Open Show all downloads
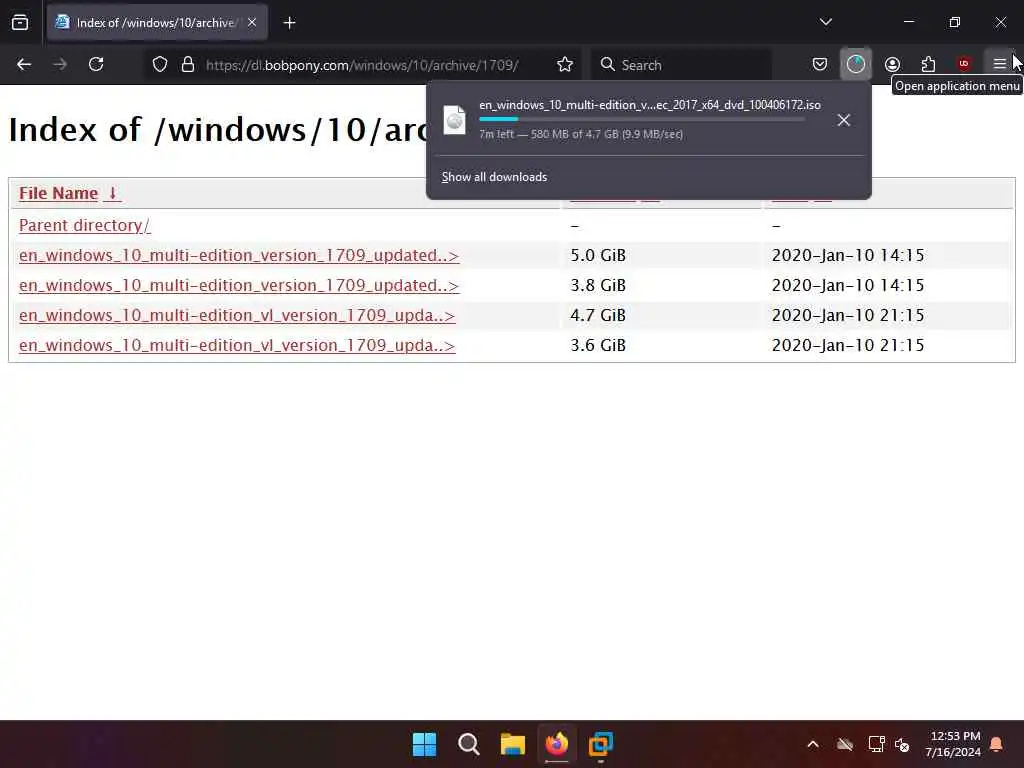This screenshot has height=768, width=1024. click(494, 177)
